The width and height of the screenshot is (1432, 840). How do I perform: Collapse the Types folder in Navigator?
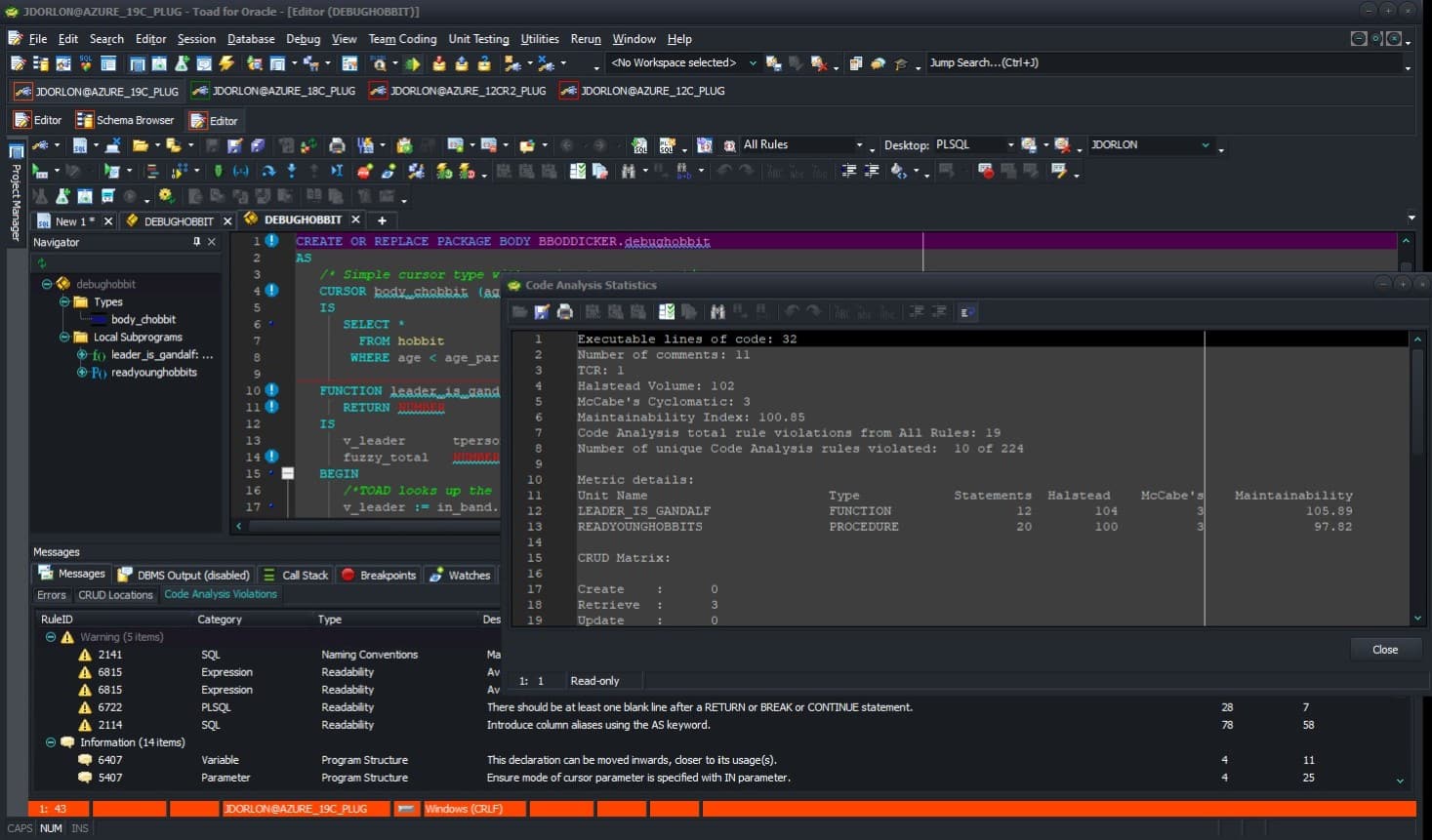pos(63,301)
